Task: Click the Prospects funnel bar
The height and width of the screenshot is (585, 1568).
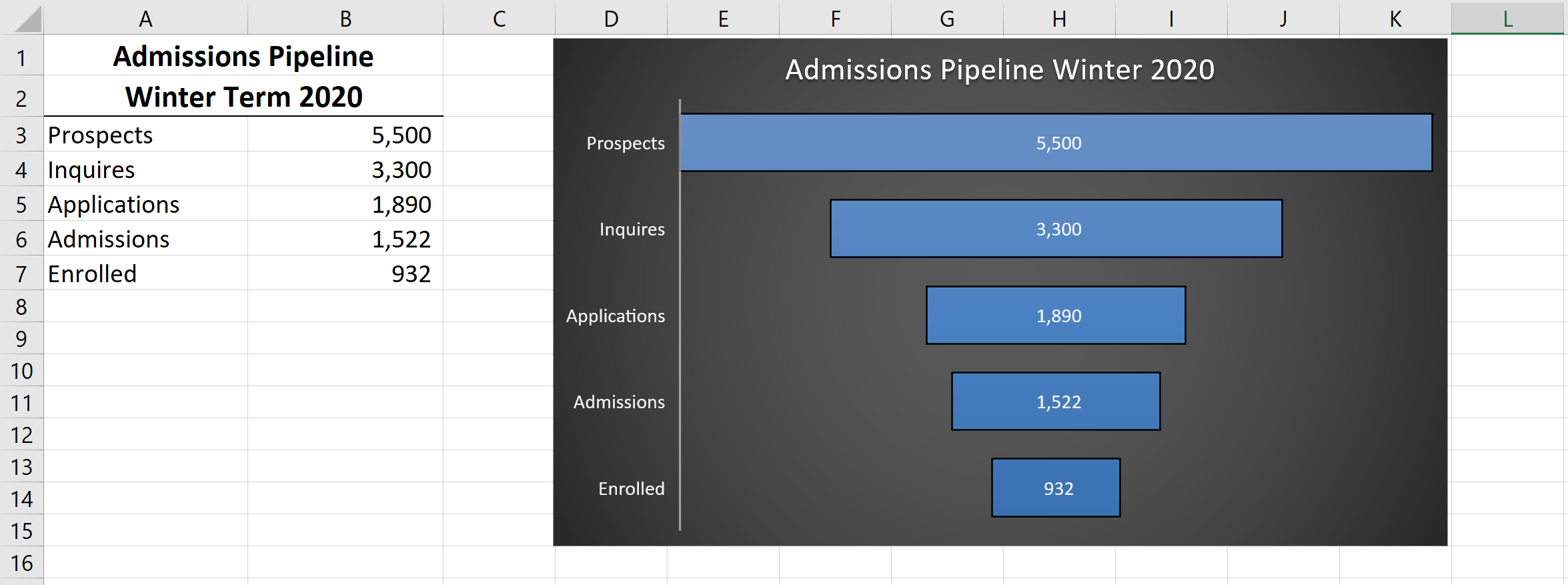Action: (1056, 143)
